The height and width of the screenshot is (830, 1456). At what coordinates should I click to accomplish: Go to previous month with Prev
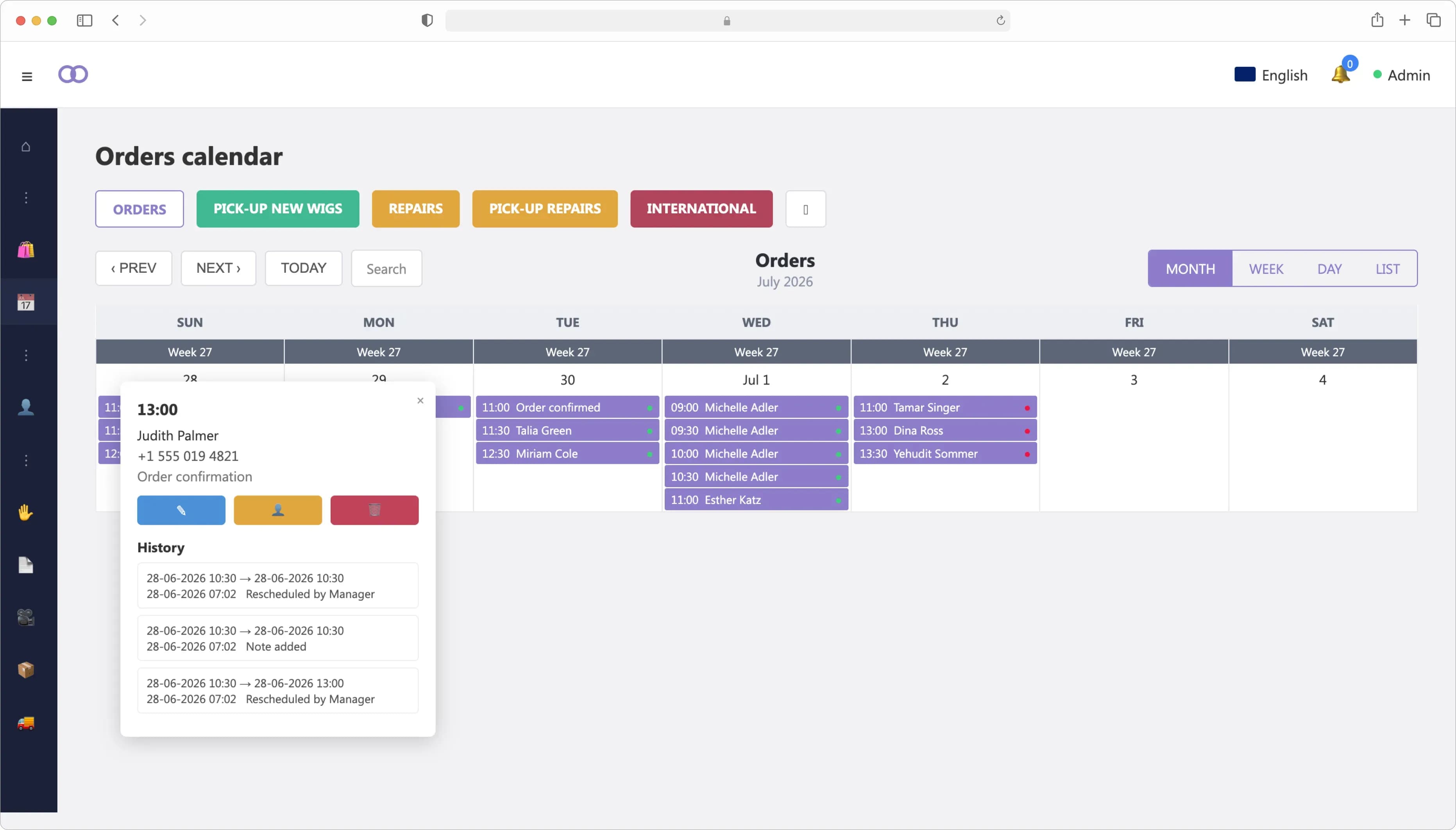(133, 268)
